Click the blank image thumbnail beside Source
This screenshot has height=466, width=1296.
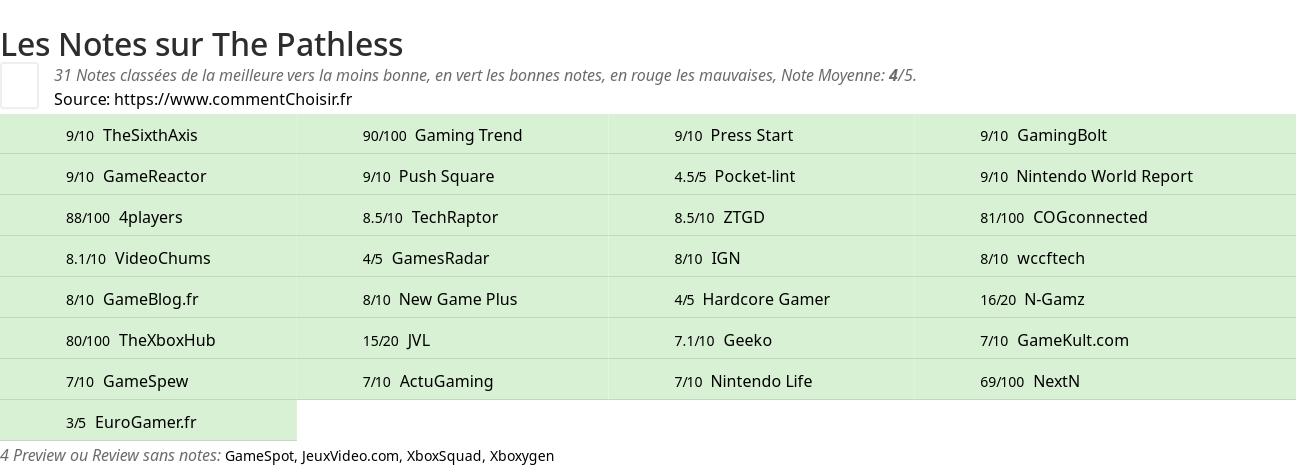tap(19, 85)
